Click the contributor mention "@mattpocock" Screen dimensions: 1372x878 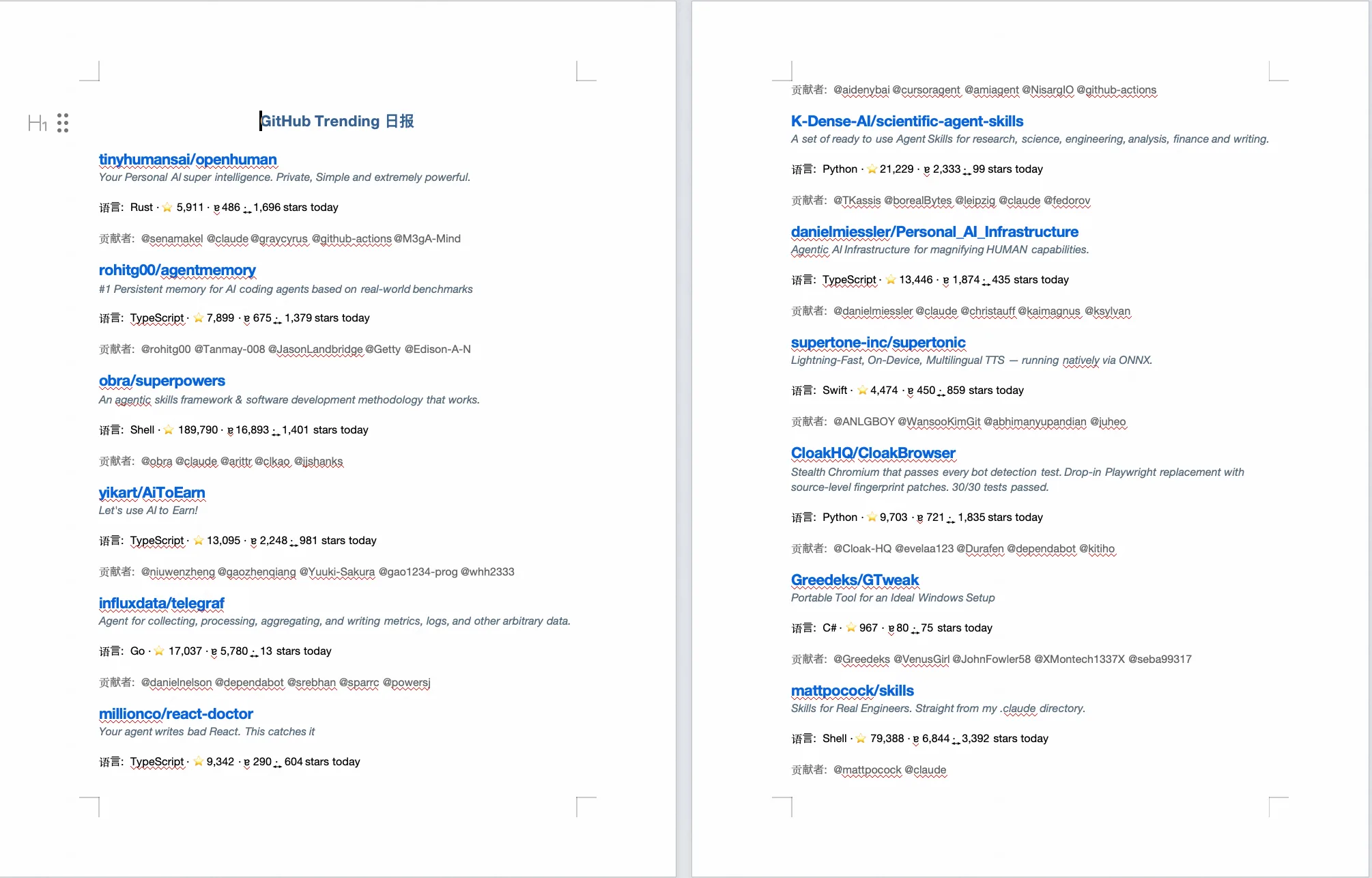[868, 770]
